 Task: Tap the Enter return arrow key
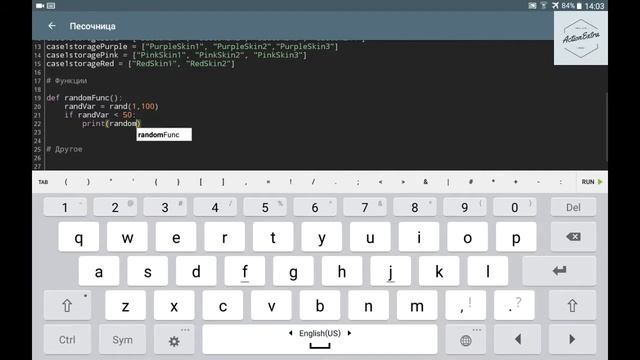coord(559,271)
